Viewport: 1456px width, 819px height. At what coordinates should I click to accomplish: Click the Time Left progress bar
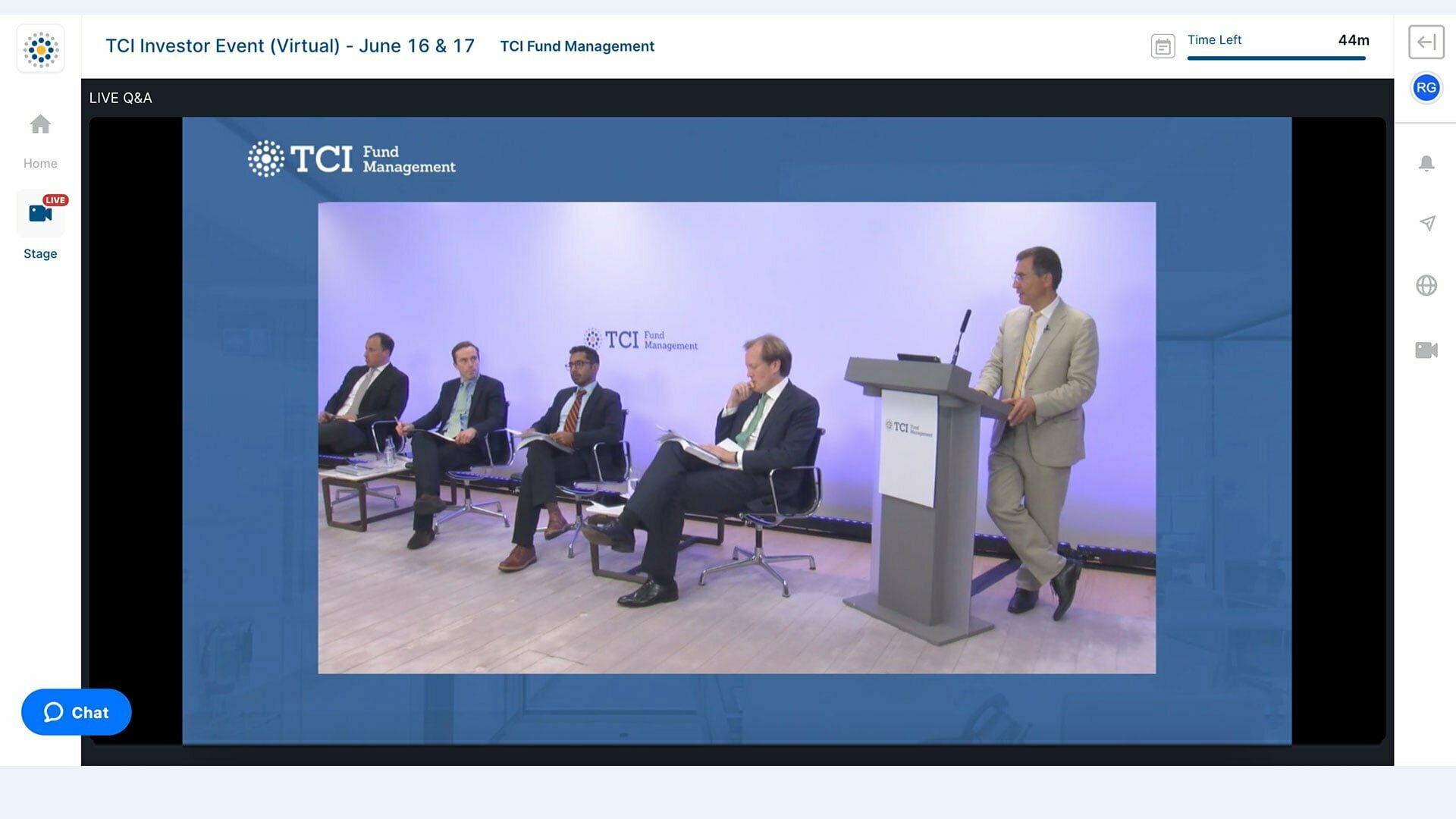point(1276,58)
